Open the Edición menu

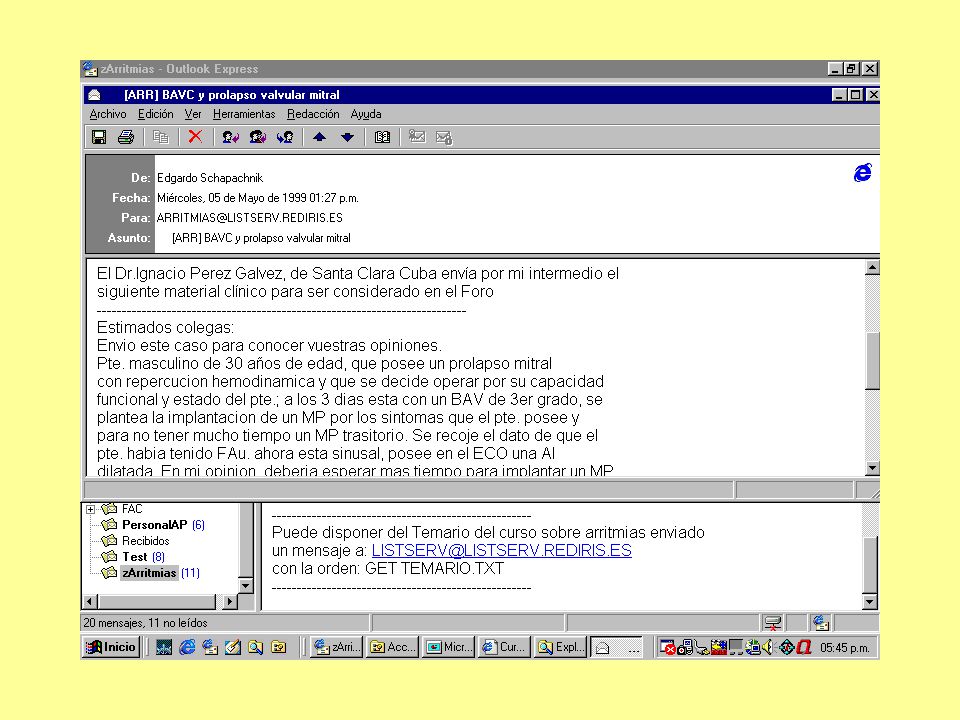click(156, 114)
